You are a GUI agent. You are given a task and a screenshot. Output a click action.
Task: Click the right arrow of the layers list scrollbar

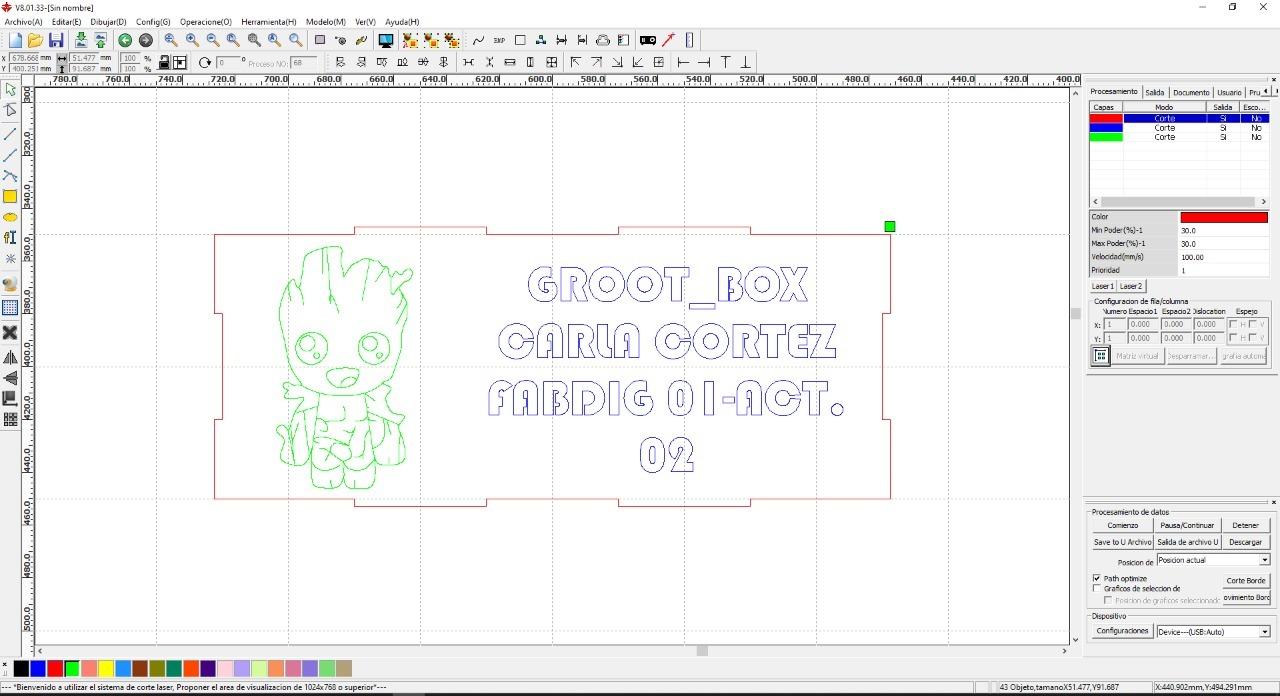pos(1263,201)
